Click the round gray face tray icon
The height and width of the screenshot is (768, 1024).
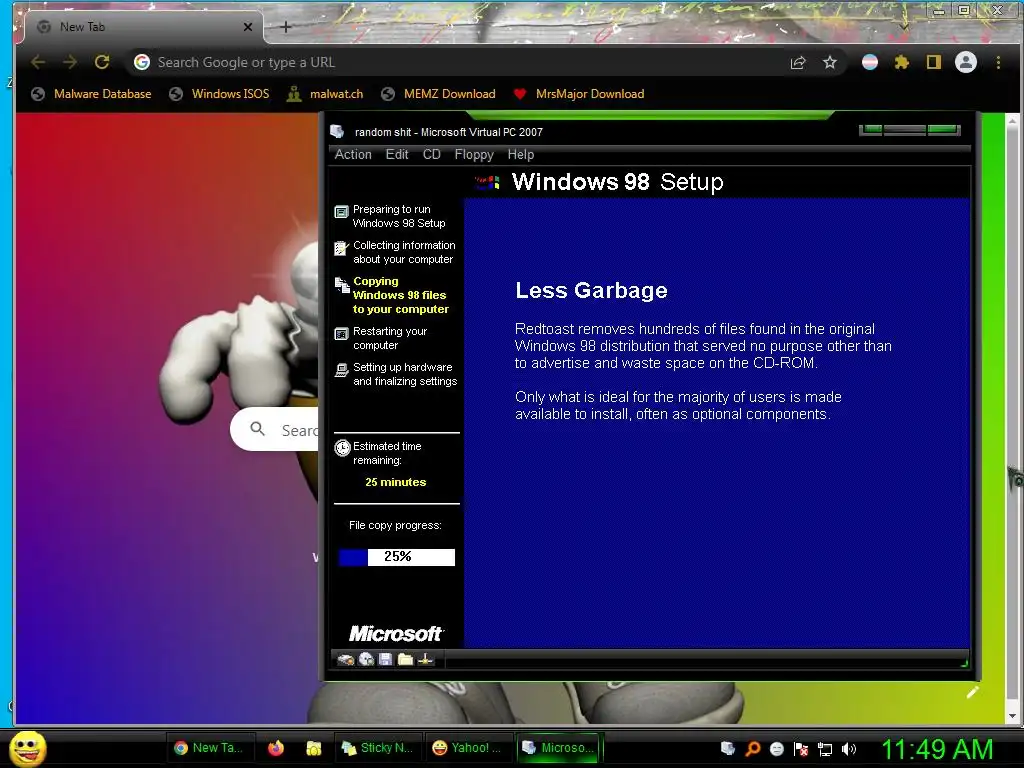(776, 748)
